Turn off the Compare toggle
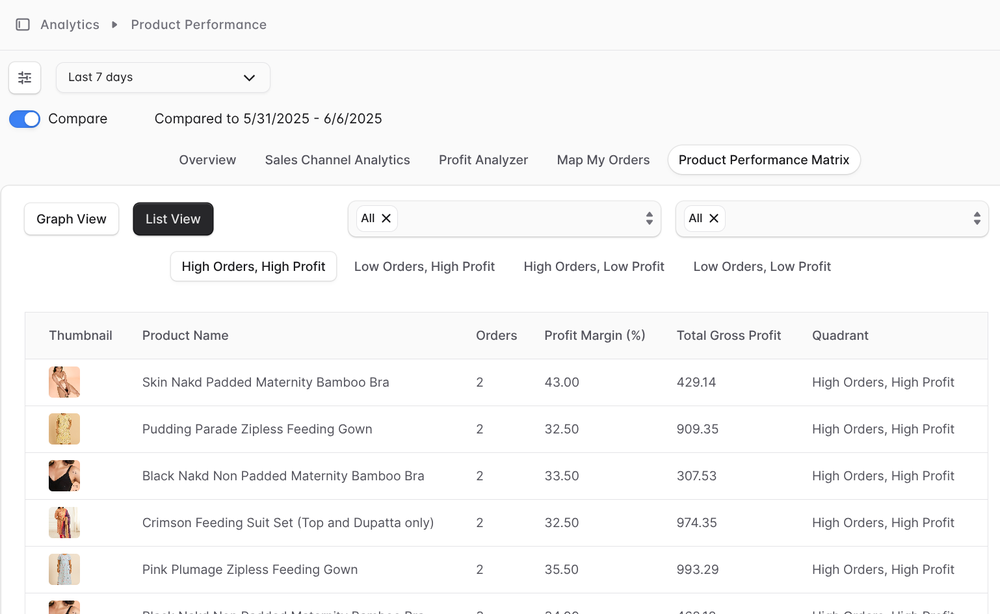Screen dimensions: 1000x614 (x=25, y=119)
